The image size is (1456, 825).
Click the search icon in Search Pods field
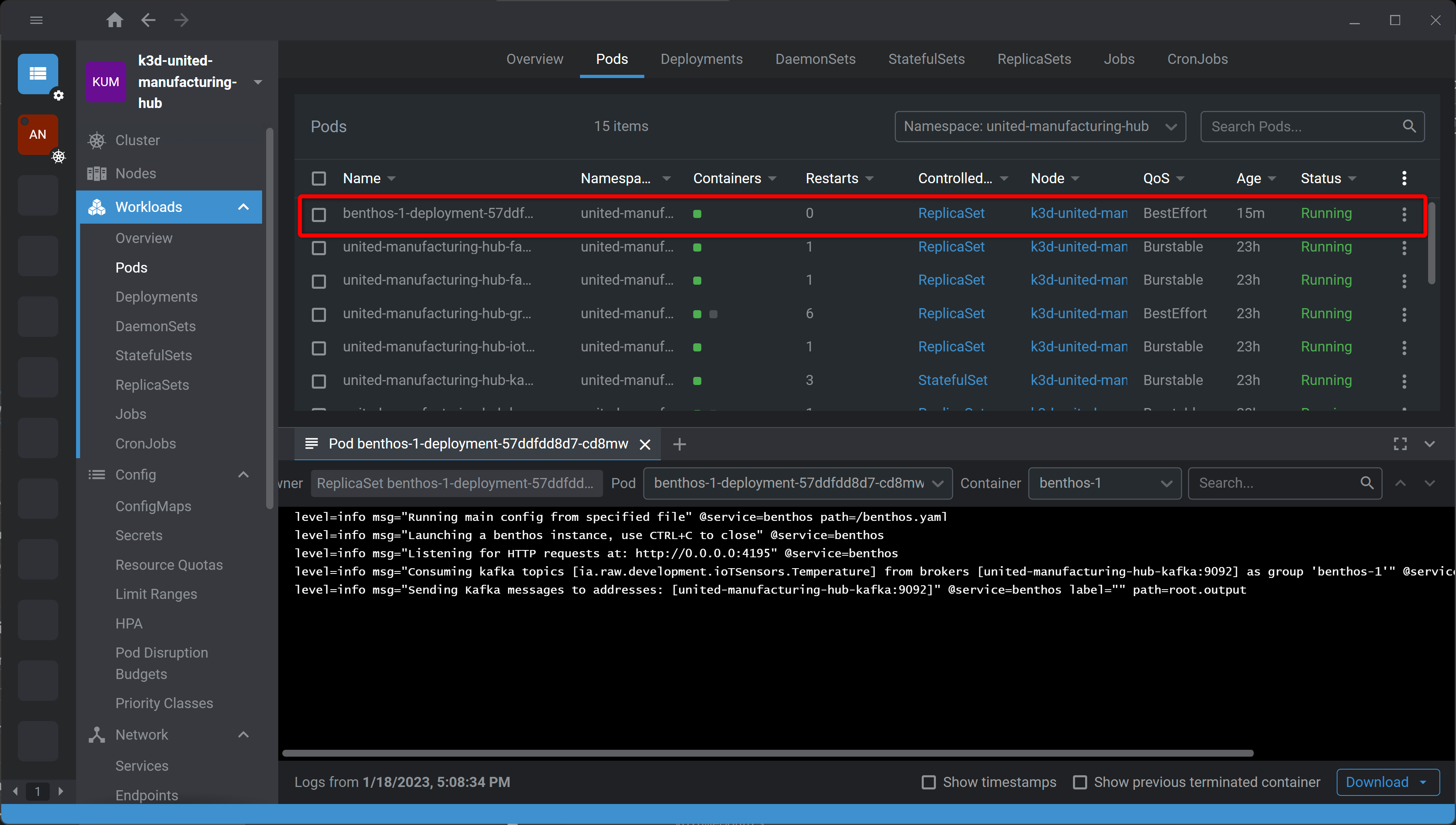click(x=1409, y=126)
